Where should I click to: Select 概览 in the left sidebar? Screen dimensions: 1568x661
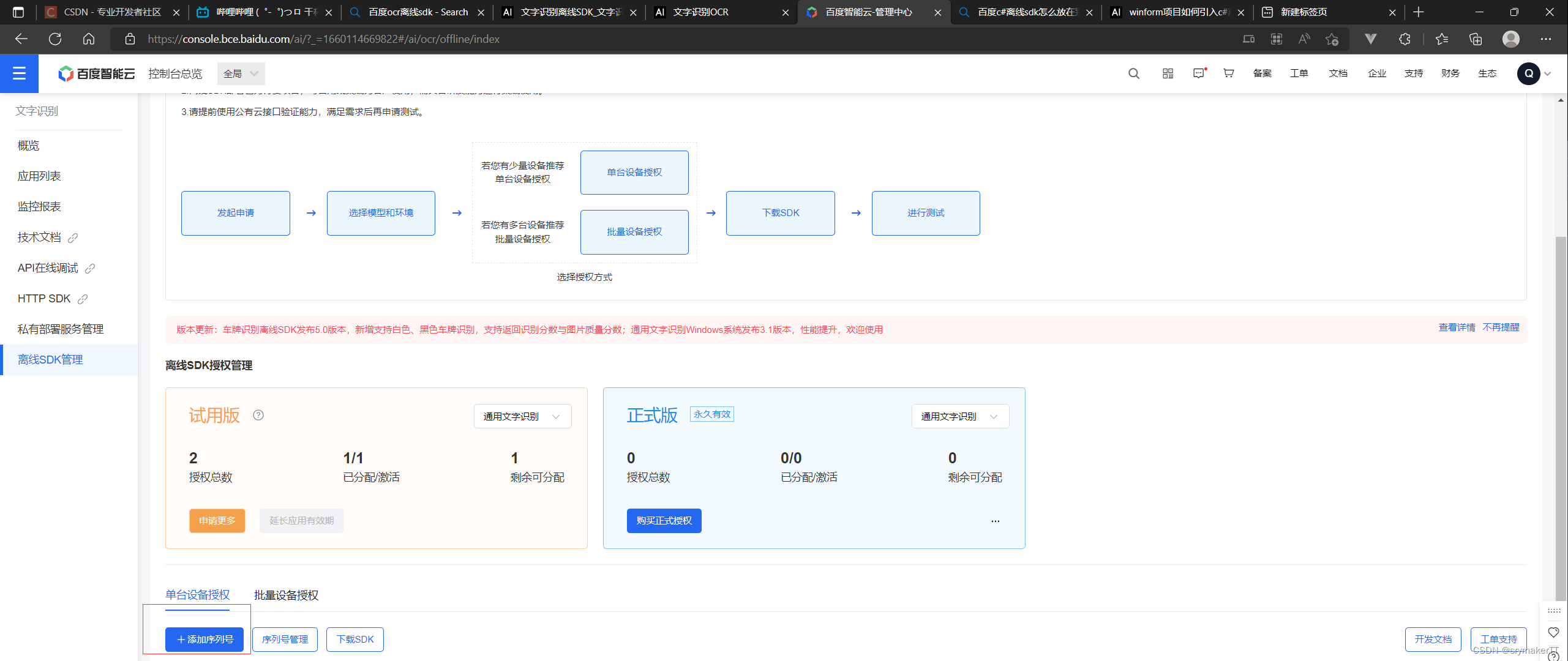[29, 145]
